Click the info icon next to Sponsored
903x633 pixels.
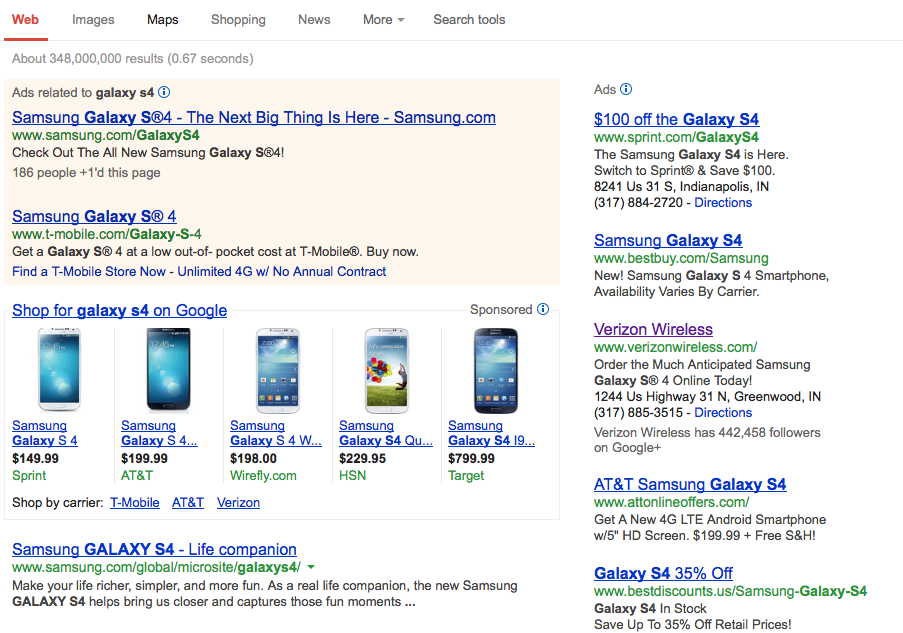543,310
